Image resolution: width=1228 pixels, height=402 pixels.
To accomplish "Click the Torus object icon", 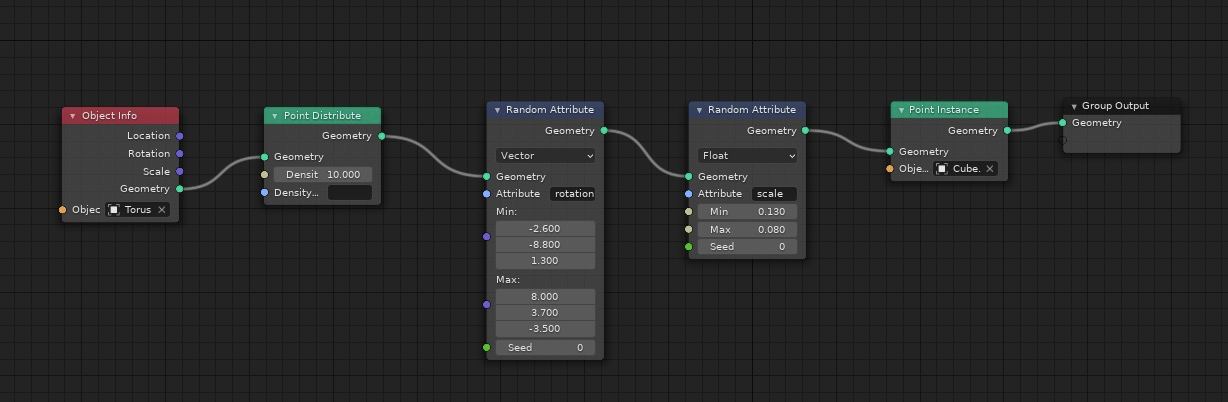I will tap(114, 210).
